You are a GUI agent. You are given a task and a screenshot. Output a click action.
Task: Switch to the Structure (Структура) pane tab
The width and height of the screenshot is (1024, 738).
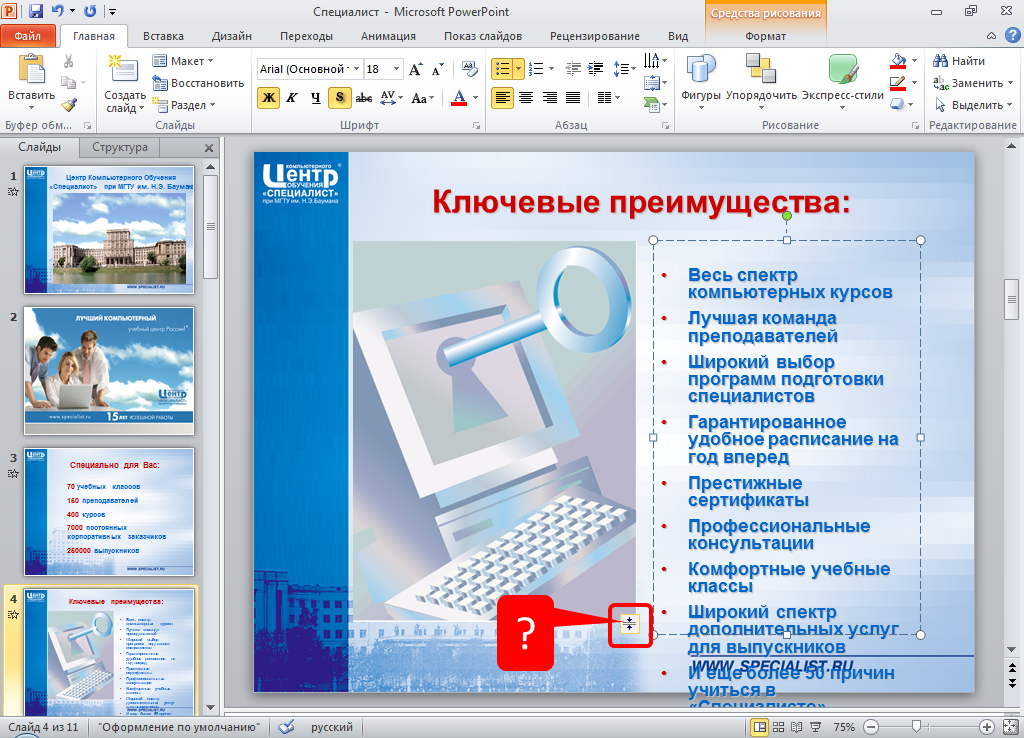tap(119, 147)
